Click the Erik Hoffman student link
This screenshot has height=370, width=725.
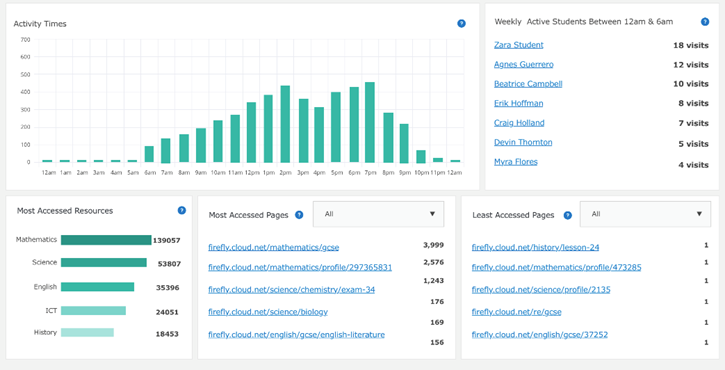pyautogui.click(x=518, y=103)
